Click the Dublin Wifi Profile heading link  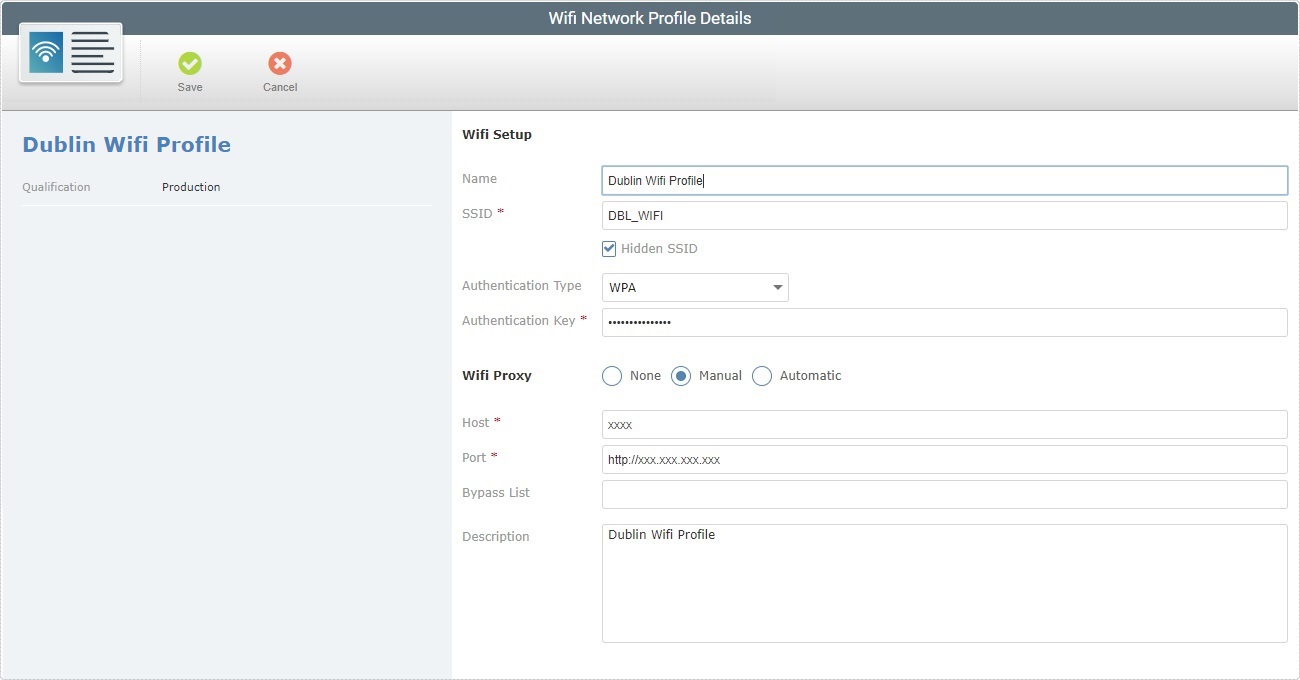coord(126,144)
